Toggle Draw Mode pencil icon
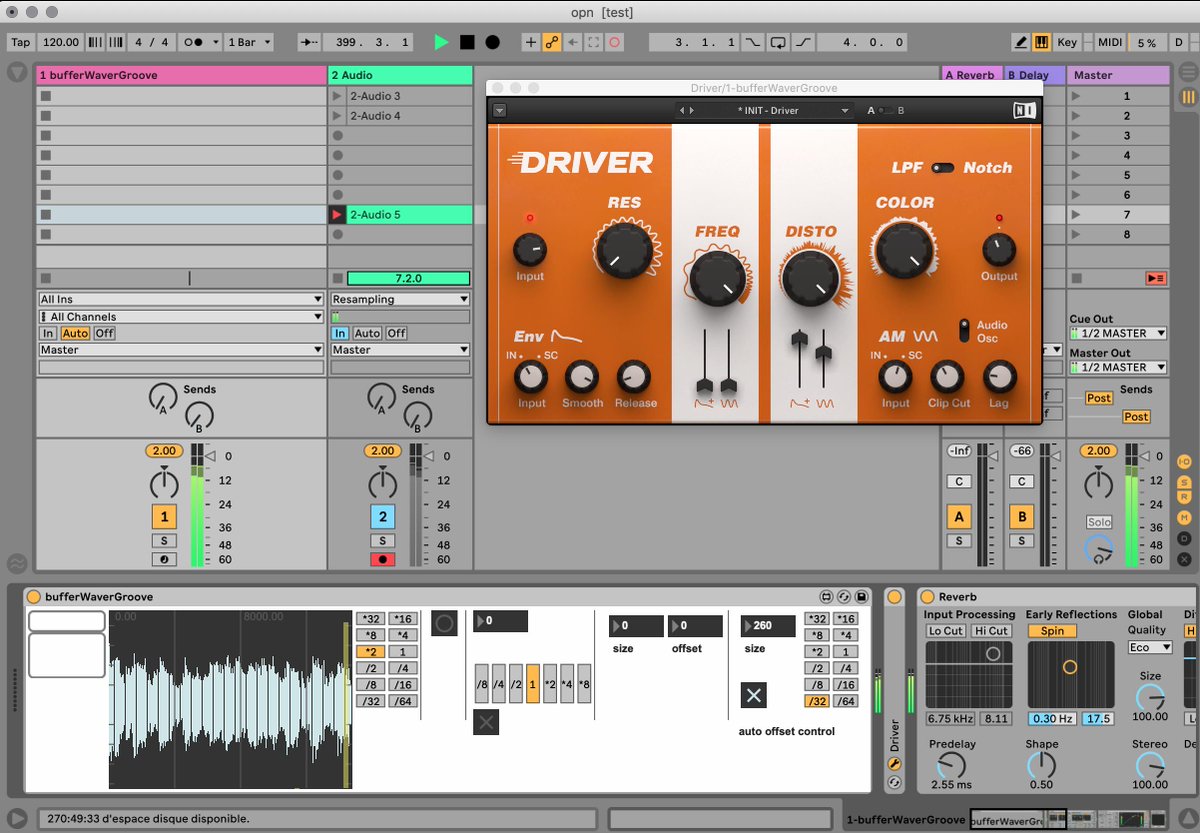The image size is (1200, 833). (1020, 42)
